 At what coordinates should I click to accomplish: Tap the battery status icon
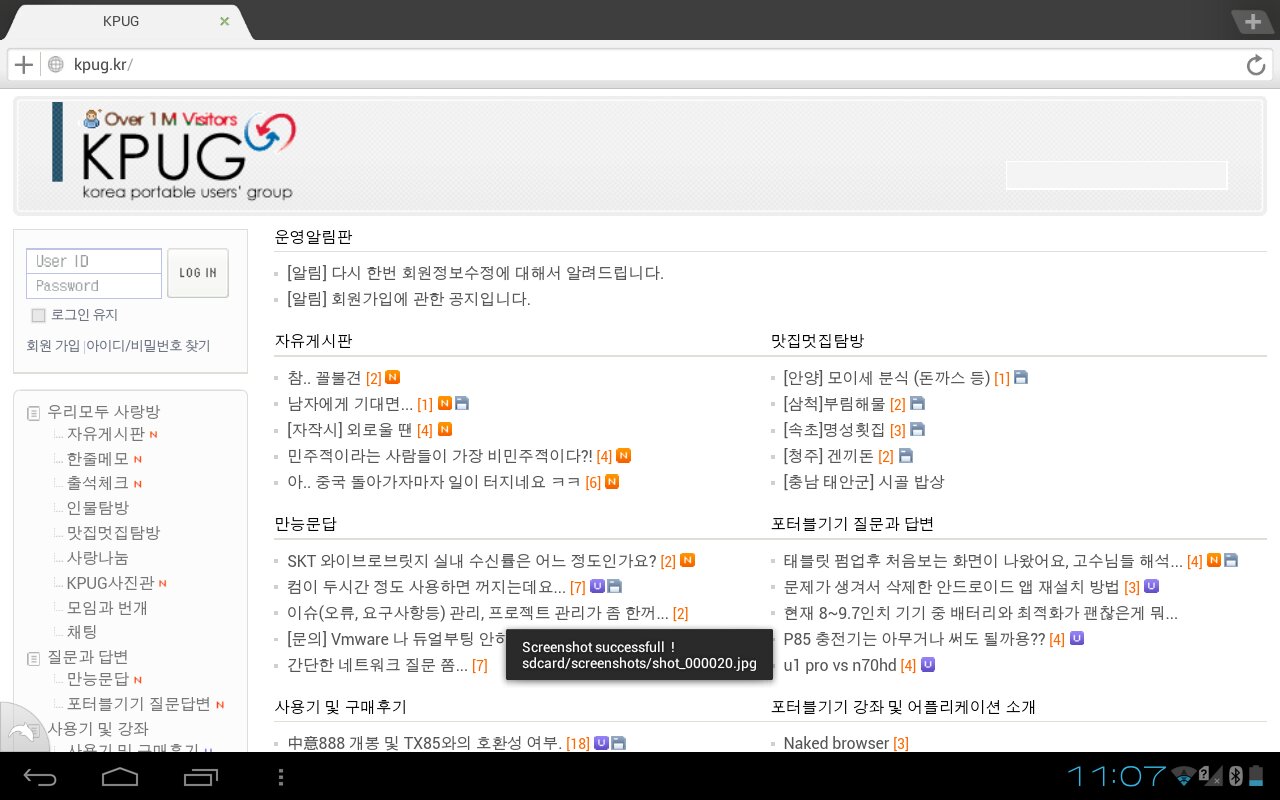1256,776
